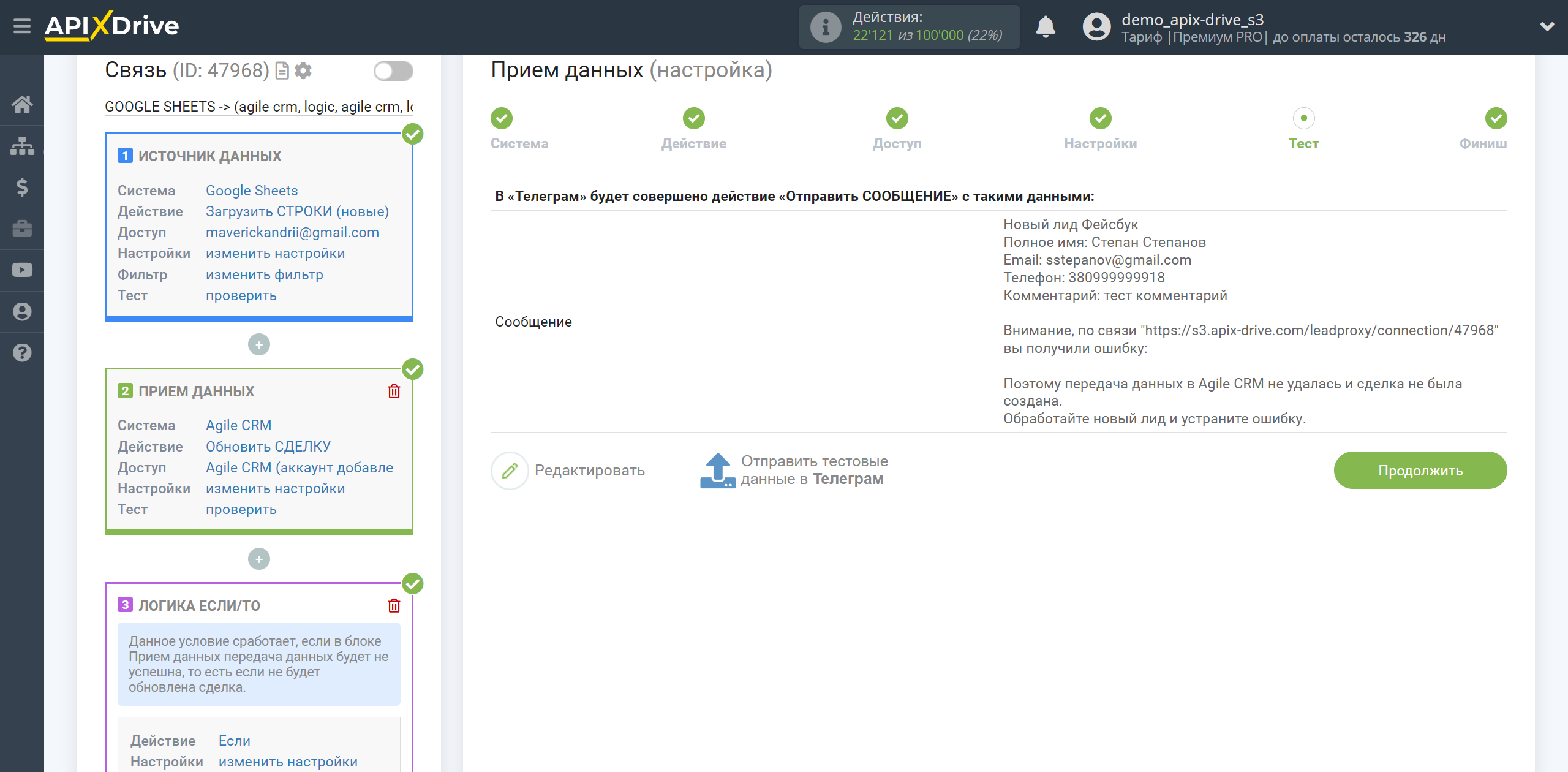This screenshot has width=1568, height=772.
Task: Open billing dollar icon in sidebar
Action: 22,187
